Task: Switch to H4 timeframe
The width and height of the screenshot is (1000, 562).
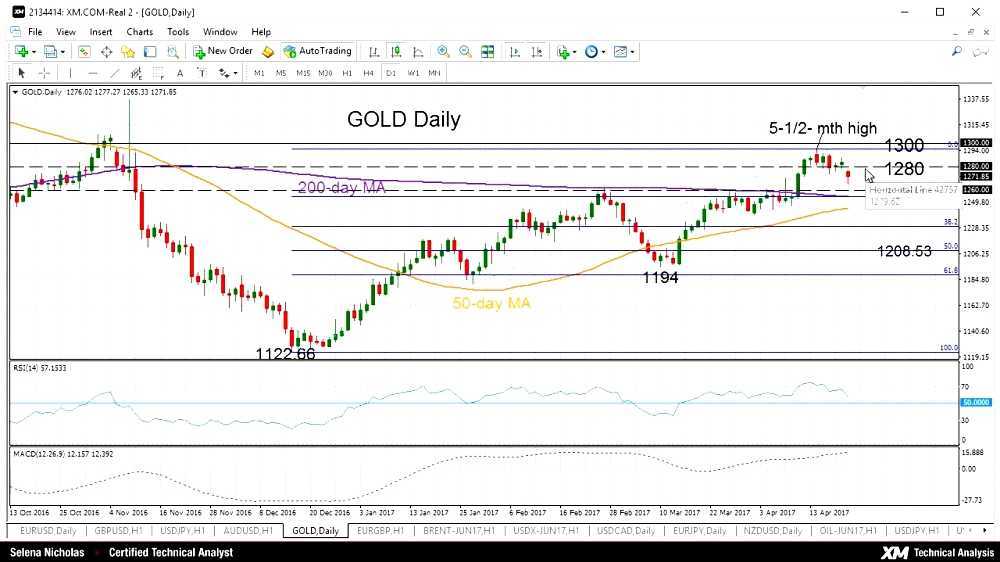Action: click(x=369, y=73)
